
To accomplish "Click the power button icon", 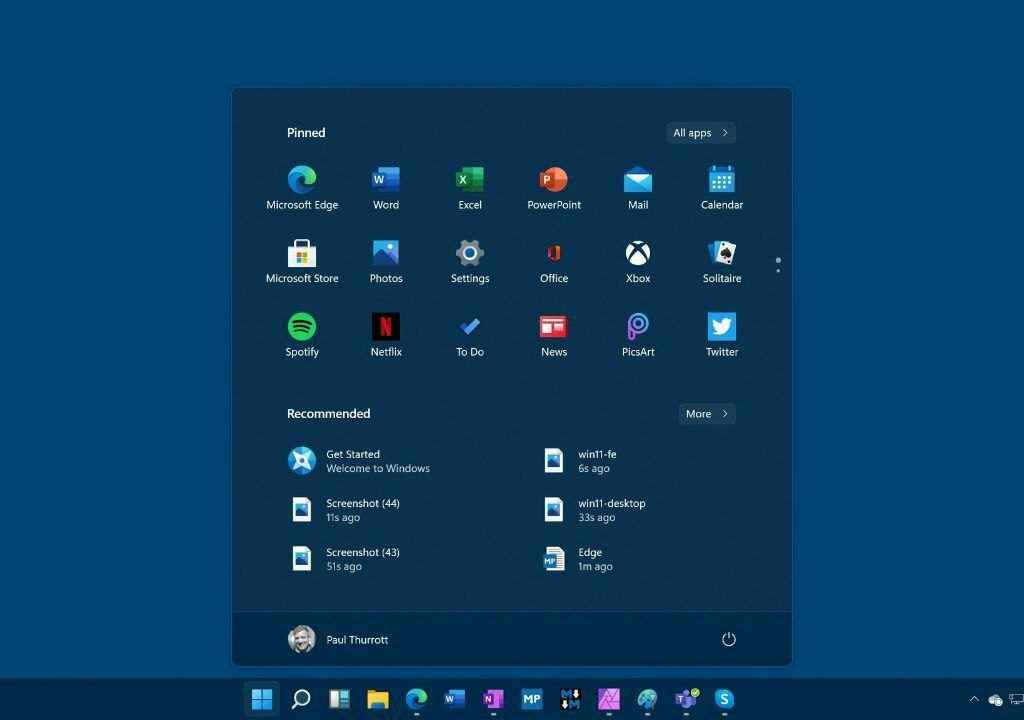I will click(729, 639).
